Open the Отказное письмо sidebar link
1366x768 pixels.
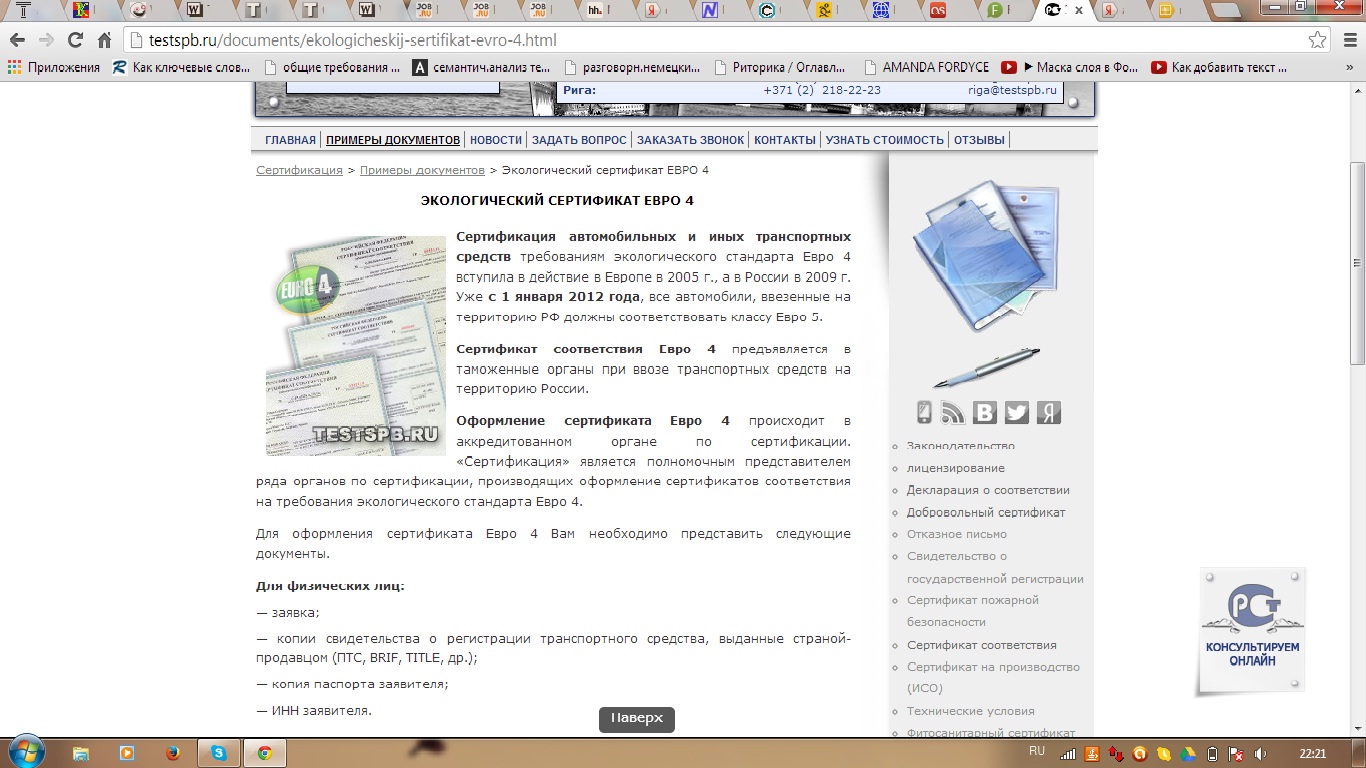point(957,534)
